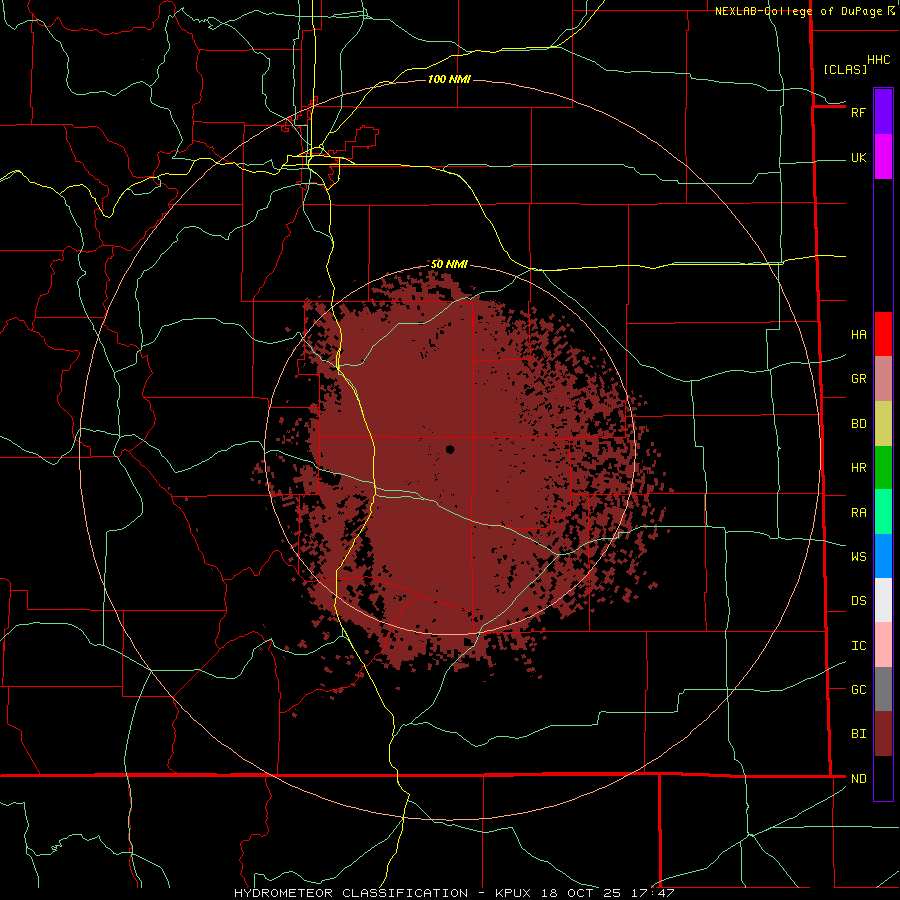Image resolution: width=900 pixels, height=900 pixels.
Task: Click the UK legend label
Action: click(x=858, y=157)
